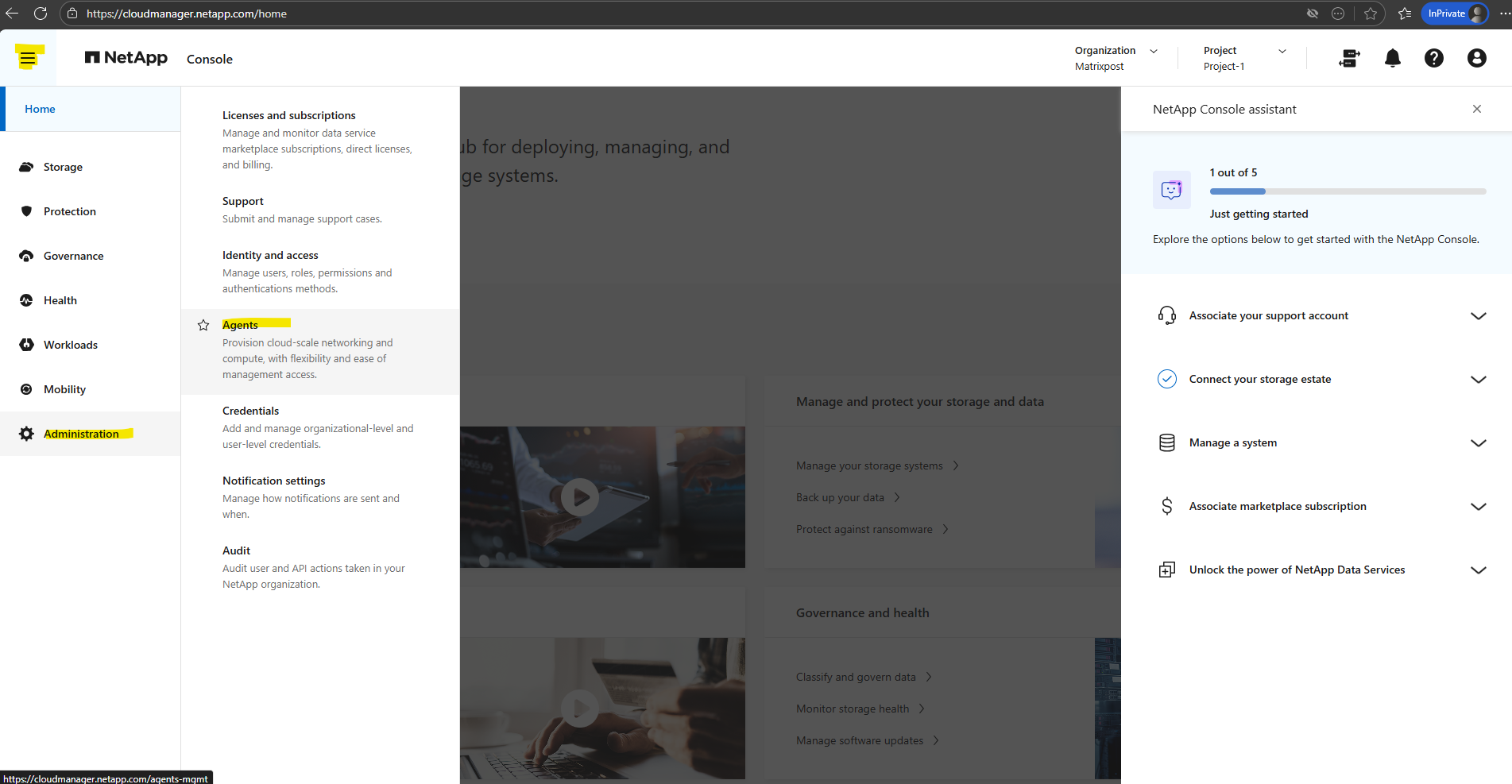Screen dimensions: 1512x784
Task: Open the Mobility menu label
Action: tap(64, 389)
